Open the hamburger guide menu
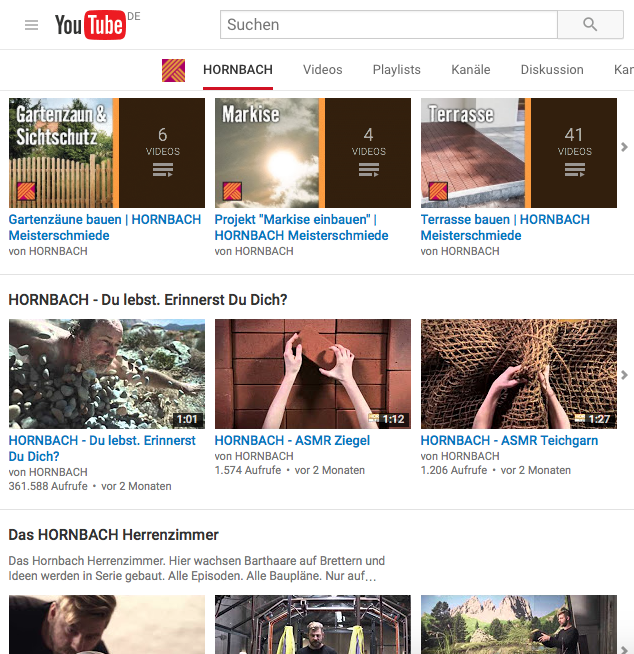Screen dimensions: 634x654 (x=31, y=25)
